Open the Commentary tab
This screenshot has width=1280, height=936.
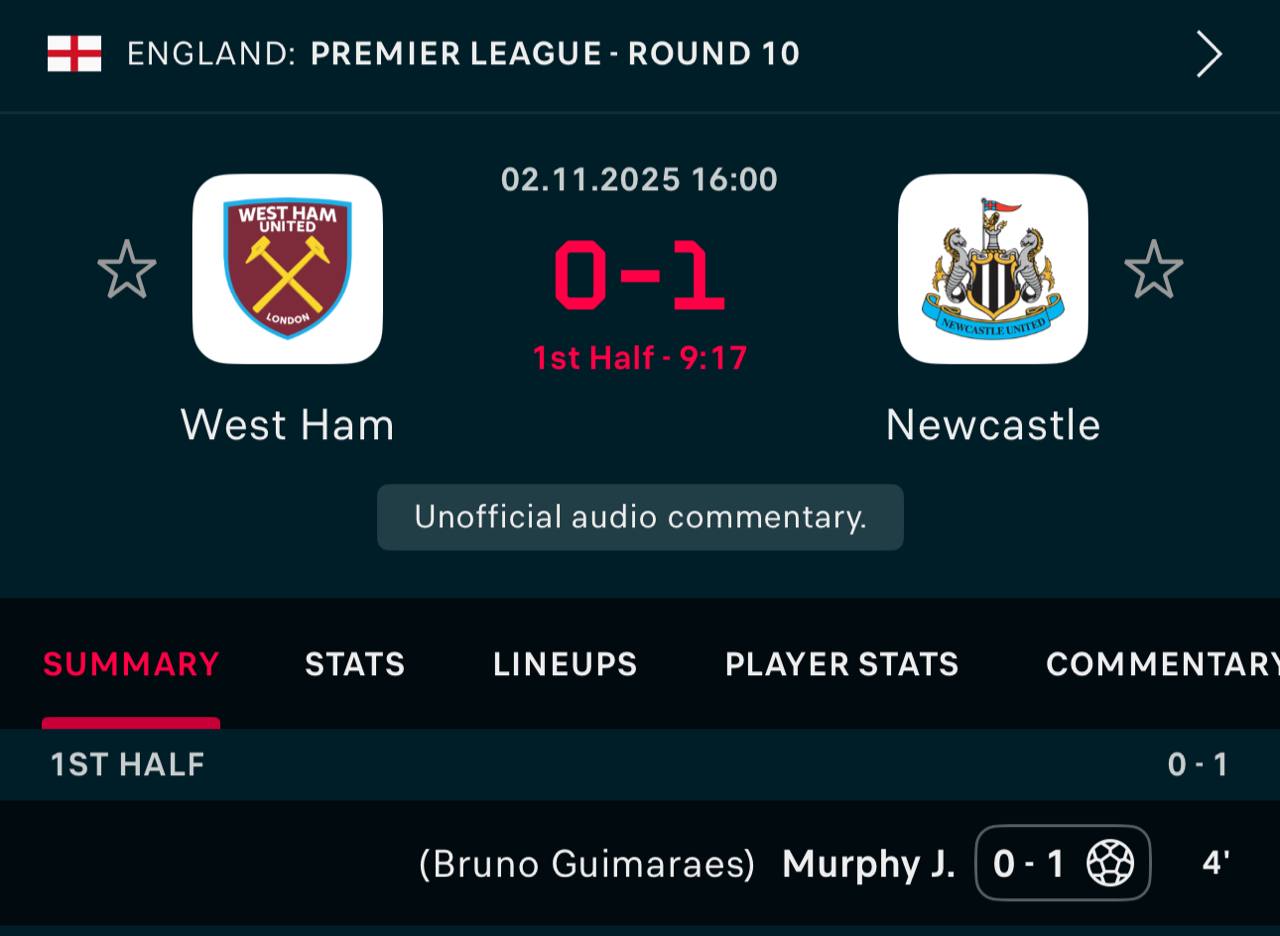[1162, 664]
